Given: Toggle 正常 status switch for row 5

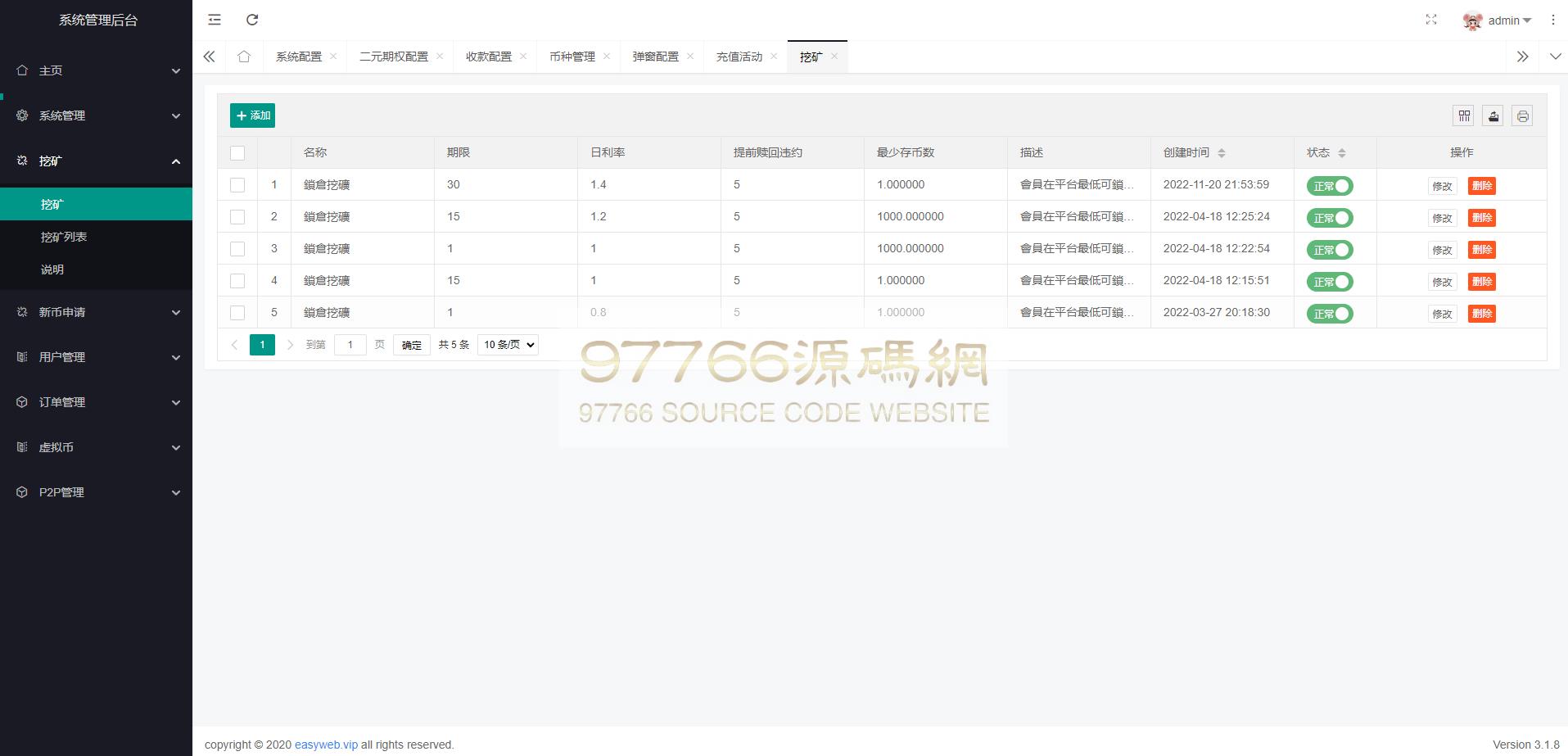Looking at the screenshot, I should point(1330,314).
